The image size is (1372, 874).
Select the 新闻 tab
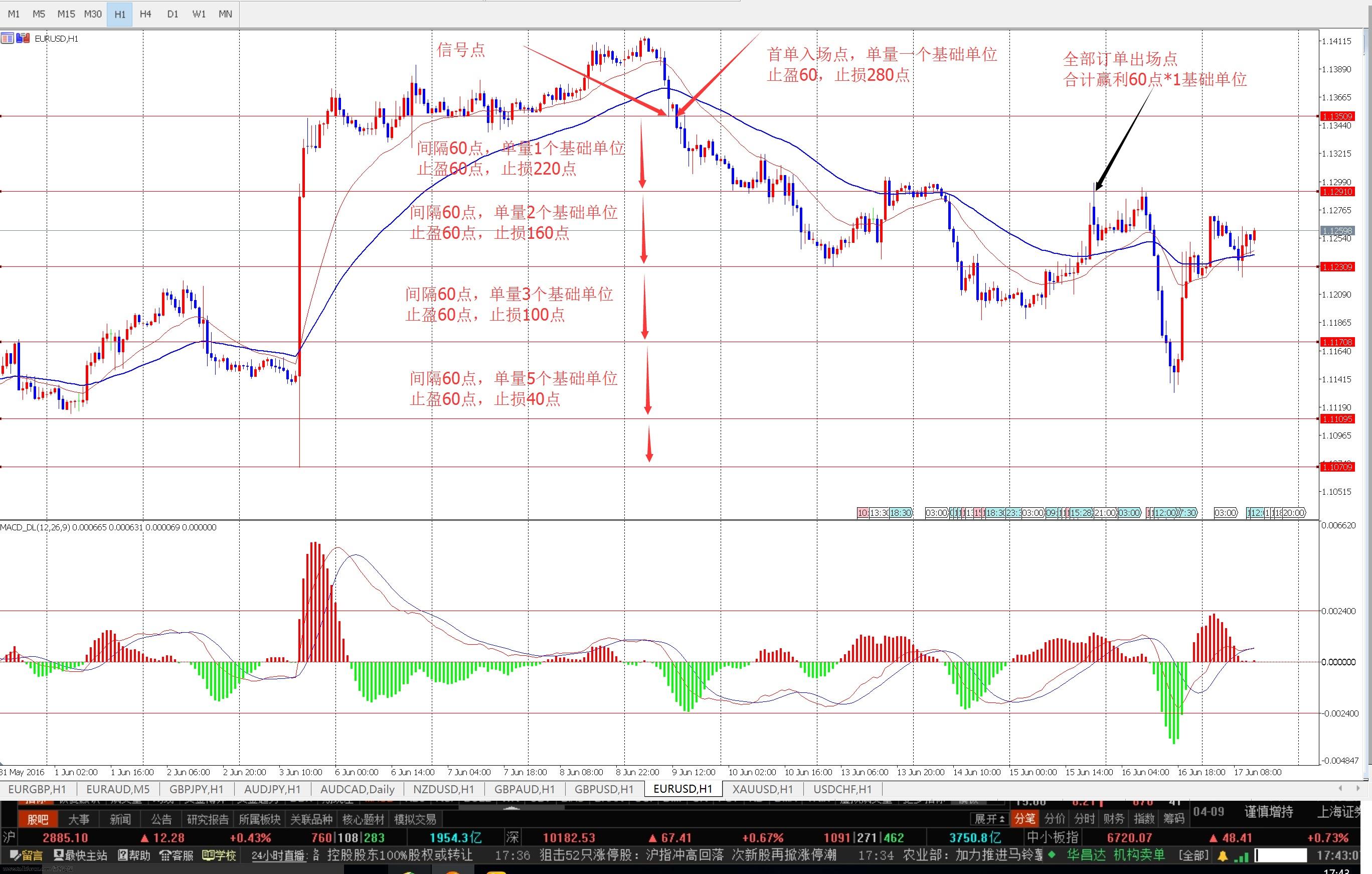tap(120, 819)
